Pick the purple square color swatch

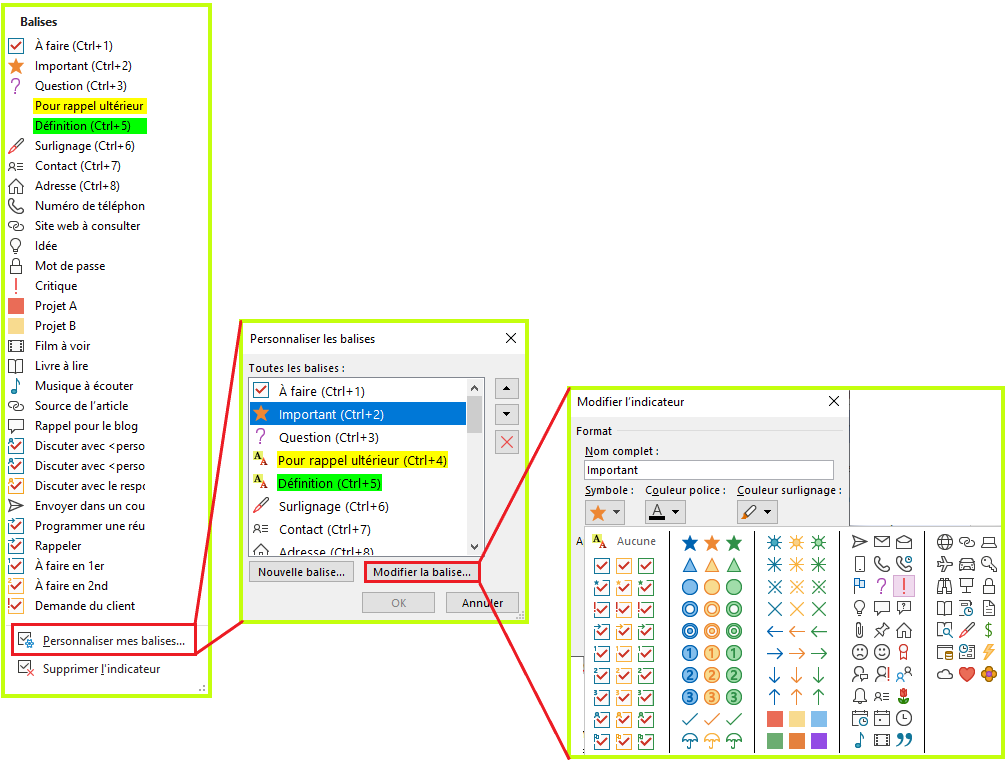click(819, 741)
